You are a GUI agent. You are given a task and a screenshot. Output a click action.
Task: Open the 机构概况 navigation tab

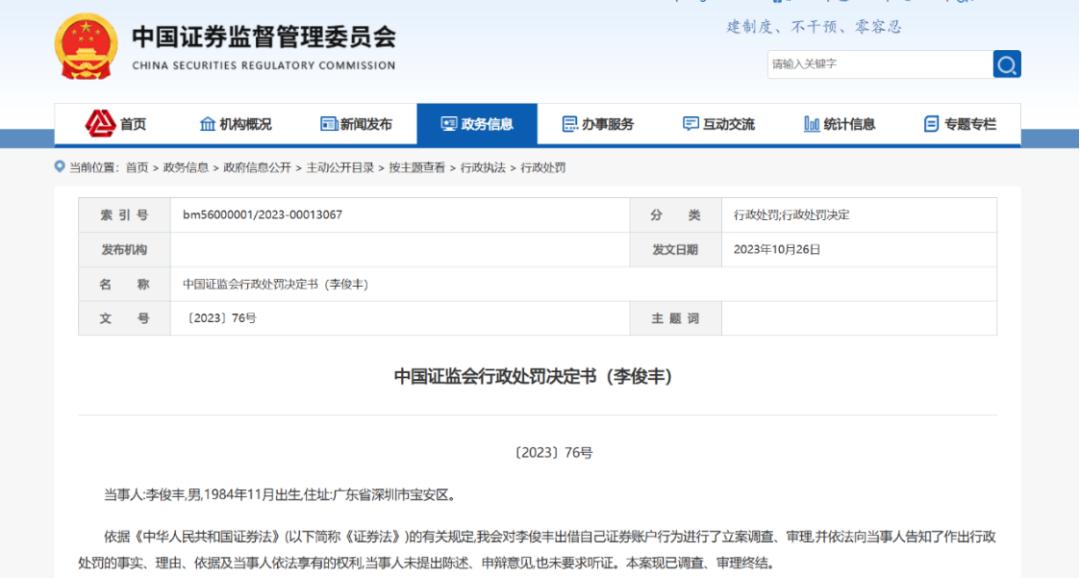click(236, 124)
